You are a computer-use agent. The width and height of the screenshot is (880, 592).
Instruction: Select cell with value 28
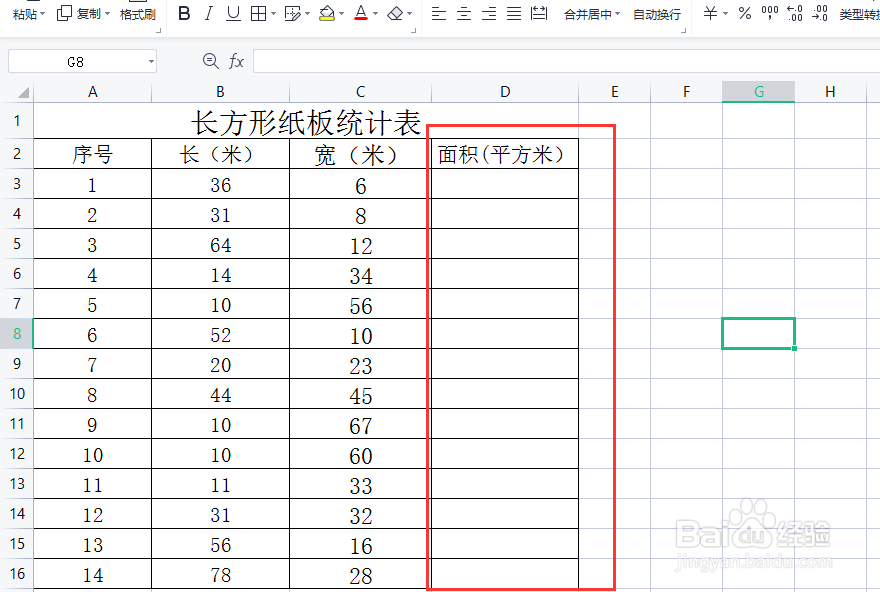pos(360,574)
